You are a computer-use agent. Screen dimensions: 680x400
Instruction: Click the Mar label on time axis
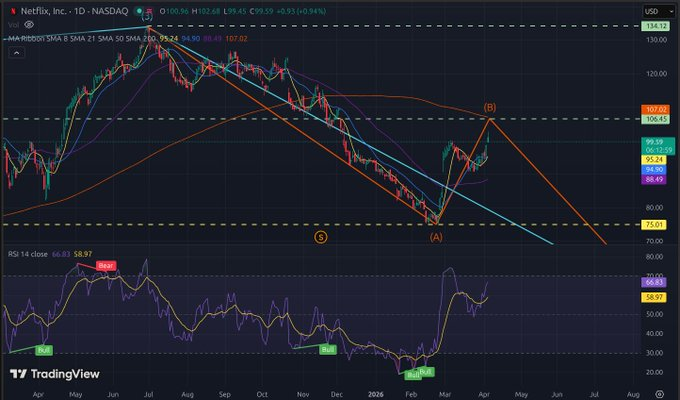coord(445,394)
